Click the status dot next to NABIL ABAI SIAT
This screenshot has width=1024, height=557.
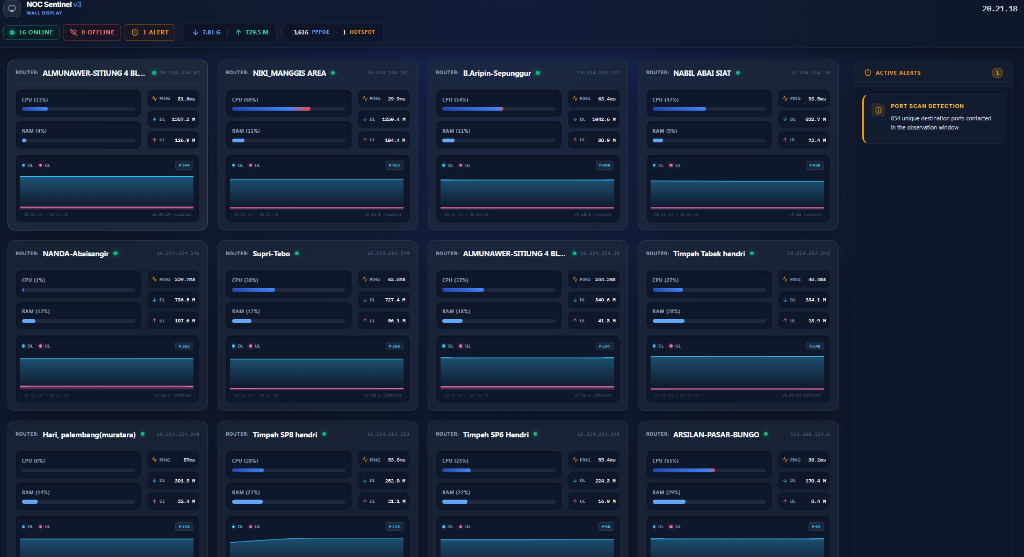tap(738, 73)
